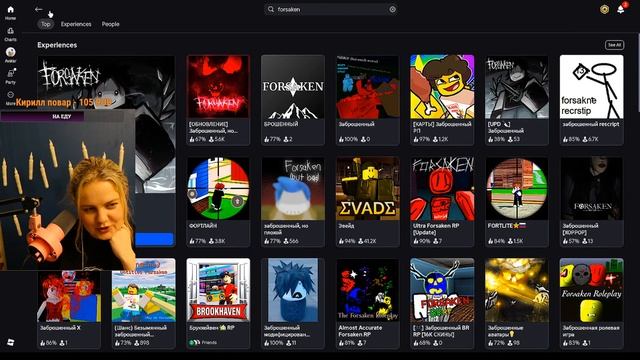The height and width of the screenshot is (360, 640).
Task: Clear the search field with the X icon
Action: (393, 9)
